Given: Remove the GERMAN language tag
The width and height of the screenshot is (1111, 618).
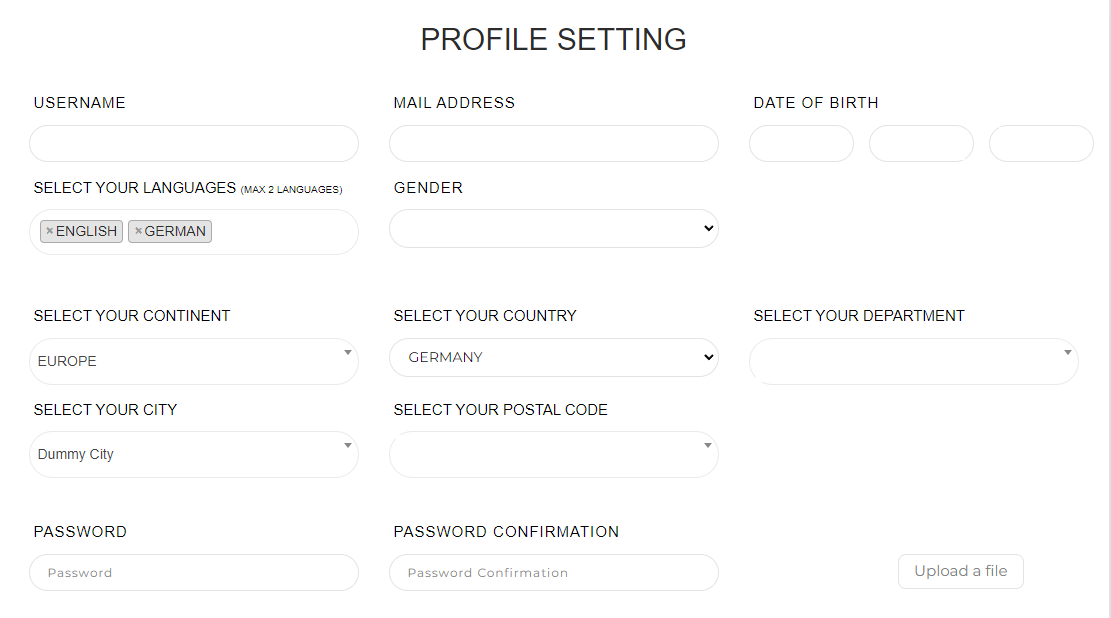Looking at the screenshot, I should point(138,231).
